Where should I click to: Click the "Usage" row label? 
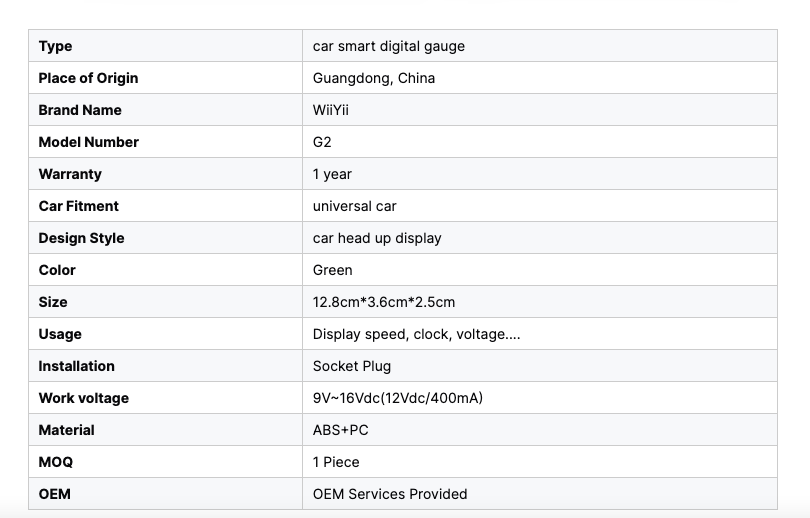tap(60, 334)
